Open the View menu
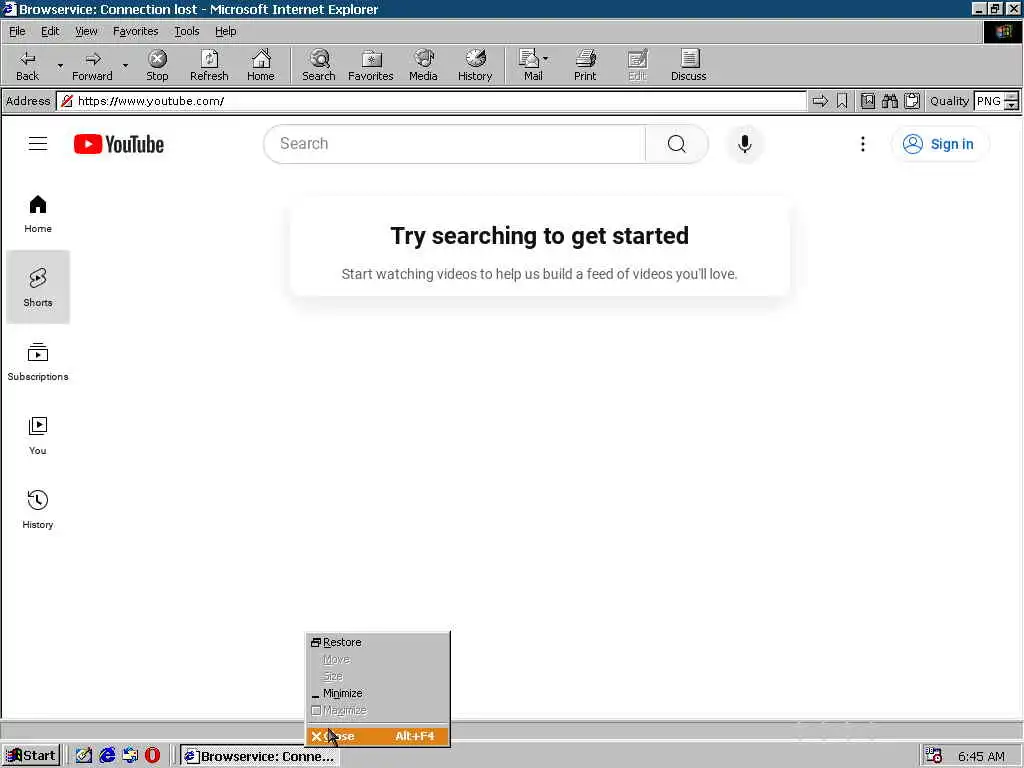The height and width of the screenshot is (768, 1024). [x=86, y=31]
